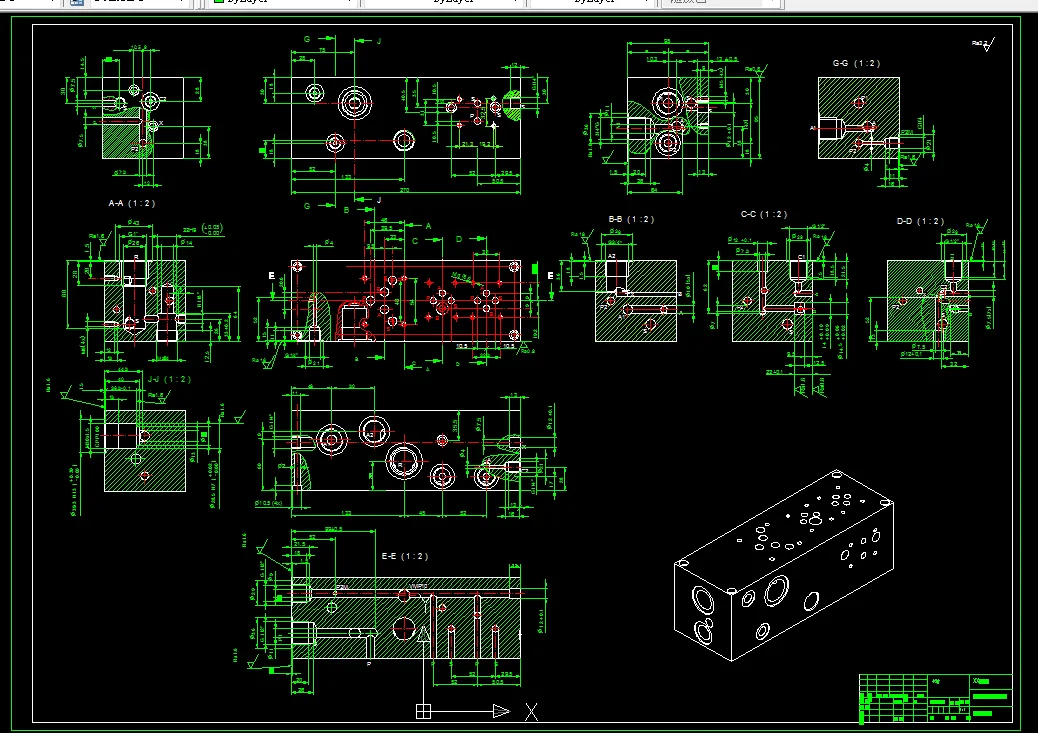Select the white "E" cutting-plane marker right of the front view
Screen dimensions: 1038x733
550,275
